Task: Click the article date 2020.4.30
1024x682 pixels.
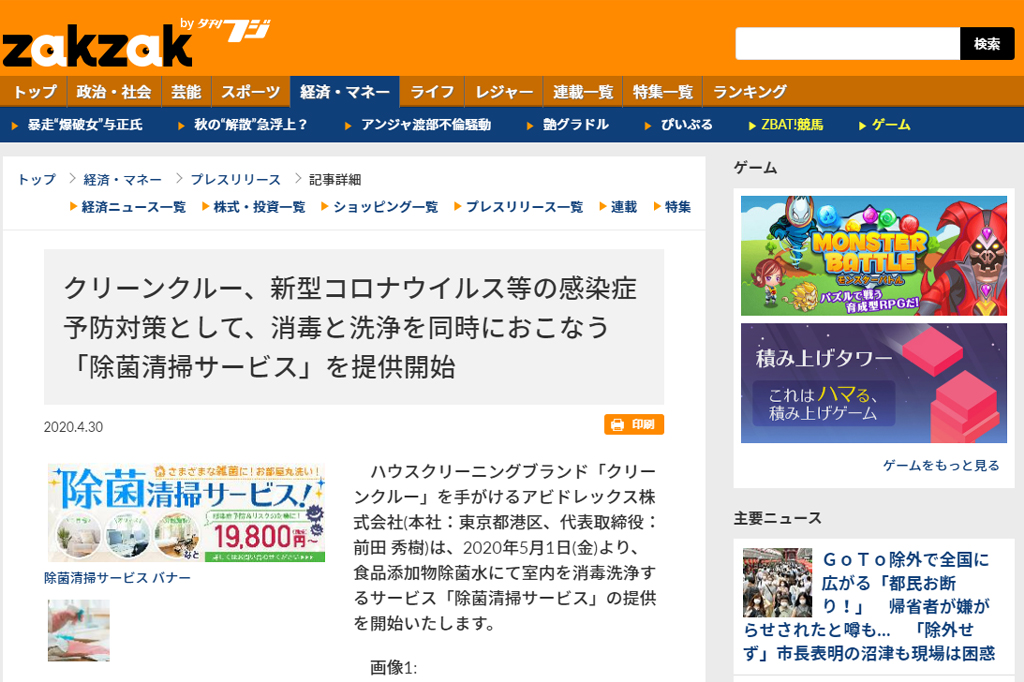Action: [73, 427]
